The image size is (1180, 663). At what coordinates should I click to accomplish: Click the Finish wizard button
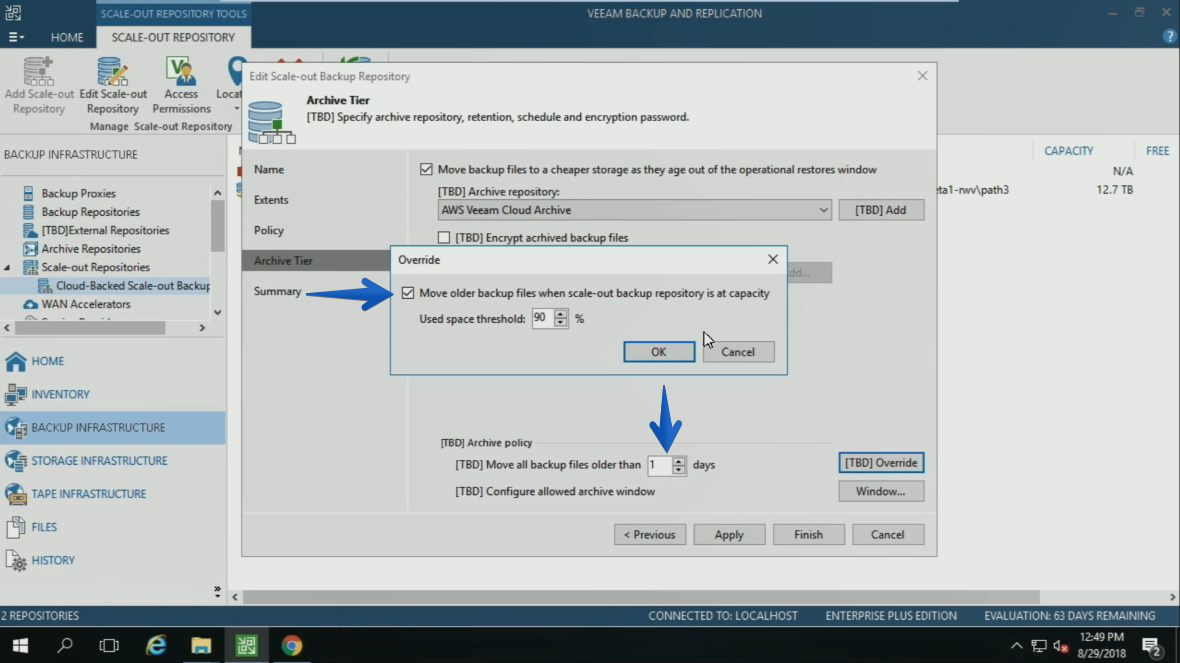[808, 534]
